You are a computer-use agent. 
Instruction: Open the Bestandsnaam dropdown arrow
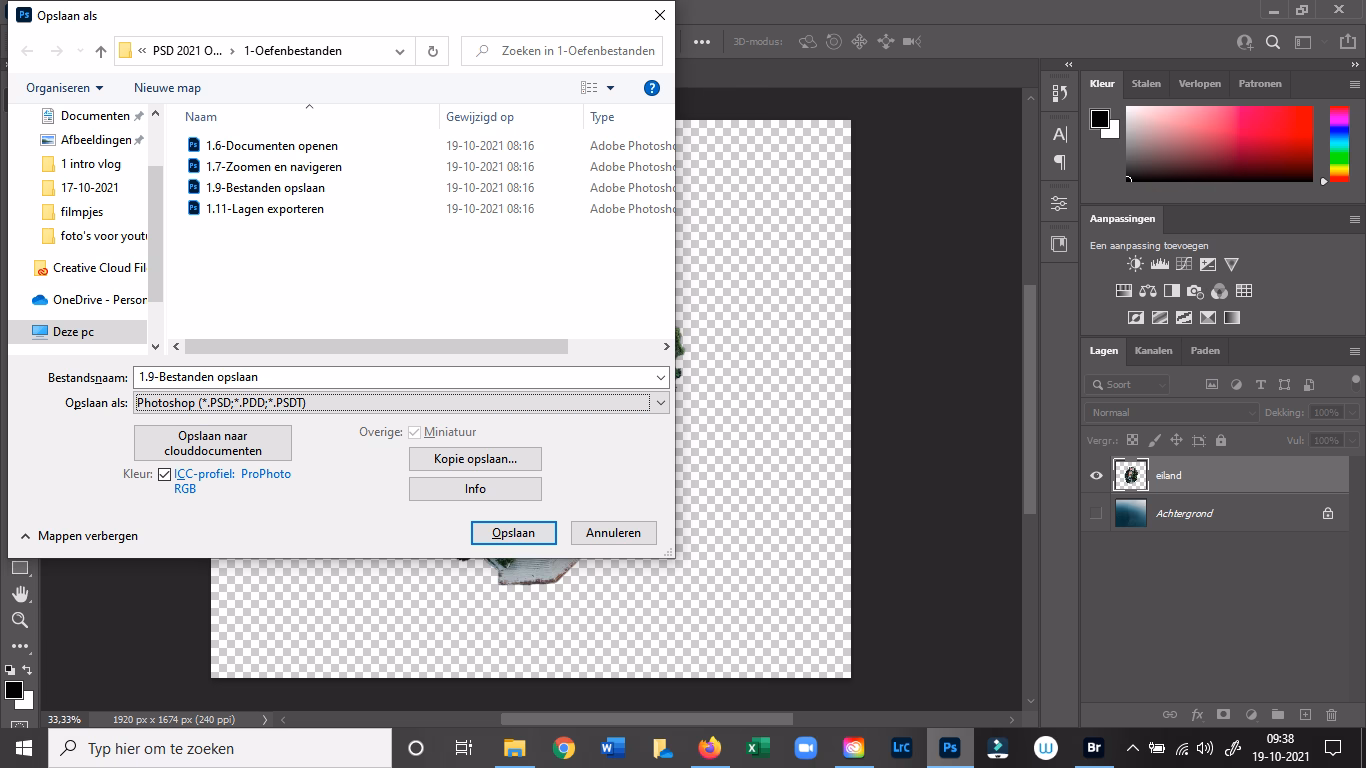tap(659, 377)
